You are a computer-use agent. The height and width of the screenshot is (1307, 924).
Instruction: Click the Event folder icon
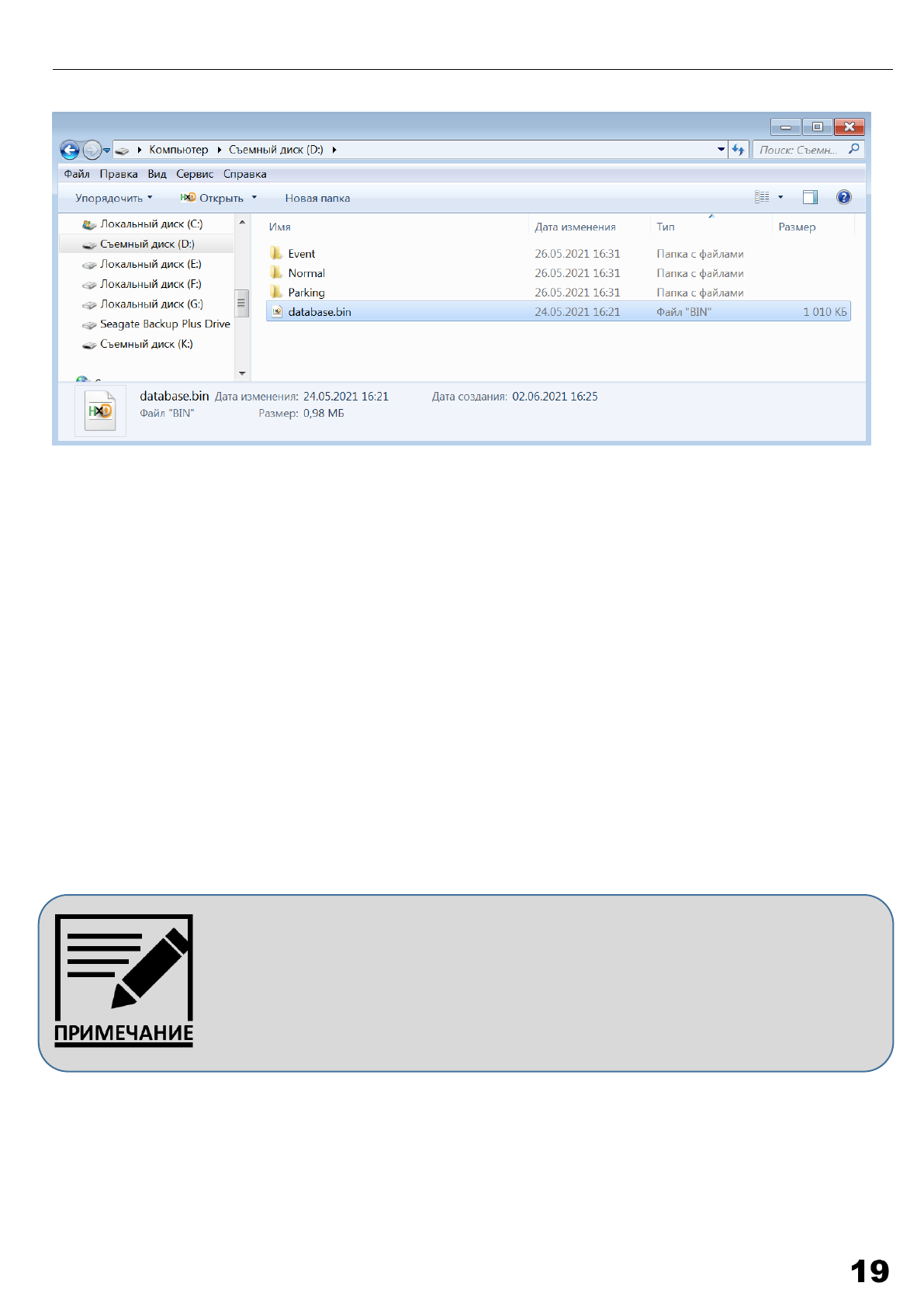(276, 253)
